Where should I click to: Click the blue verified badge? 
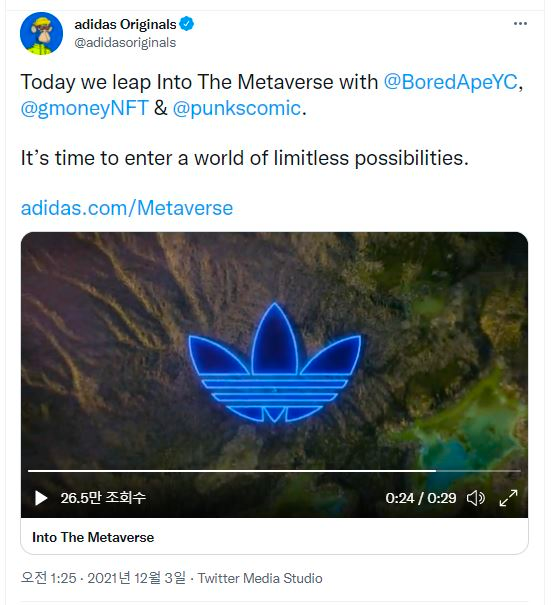(x=187, y=24)
